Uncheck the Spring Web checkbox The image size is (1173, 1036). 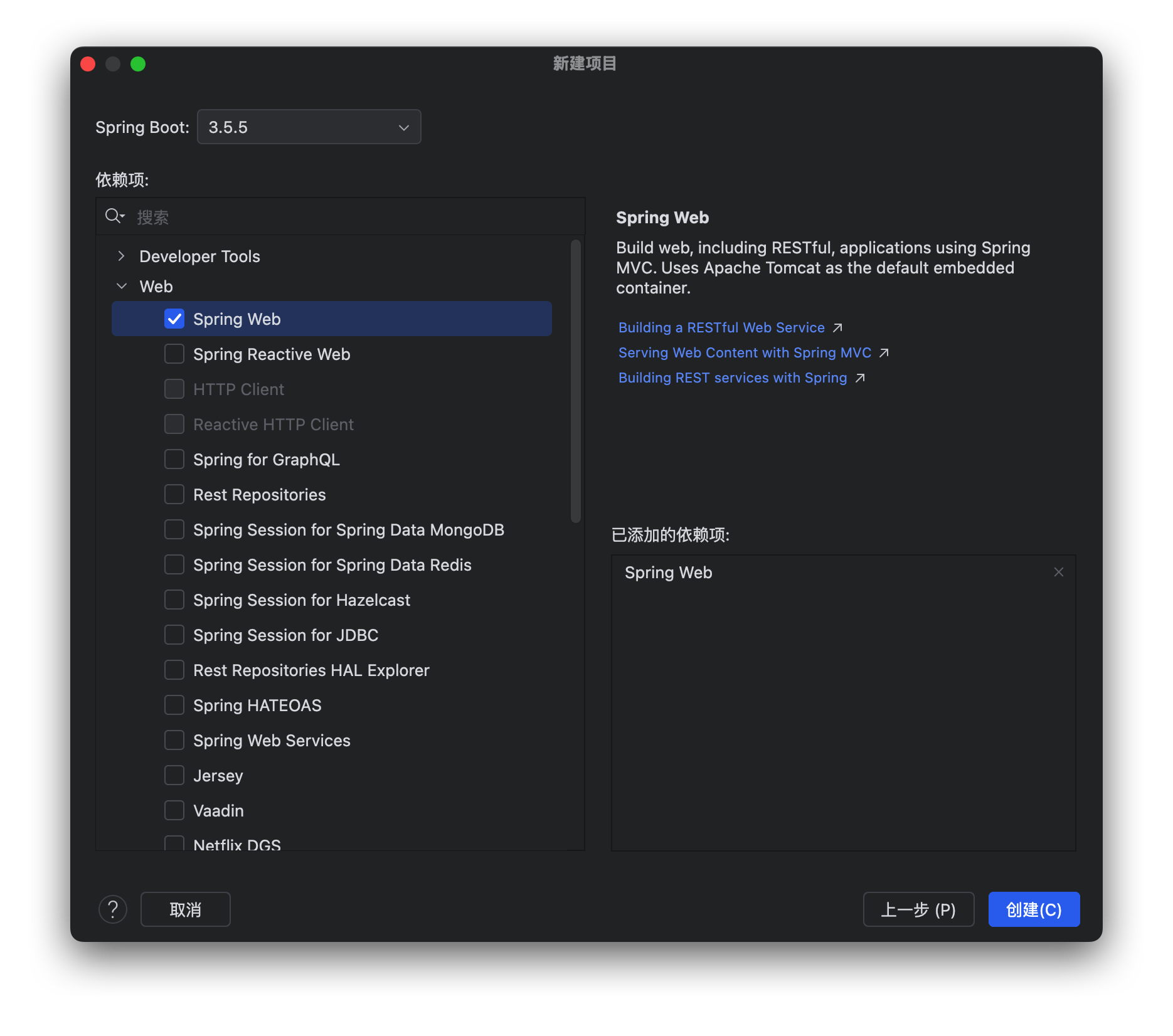(174, 319)
